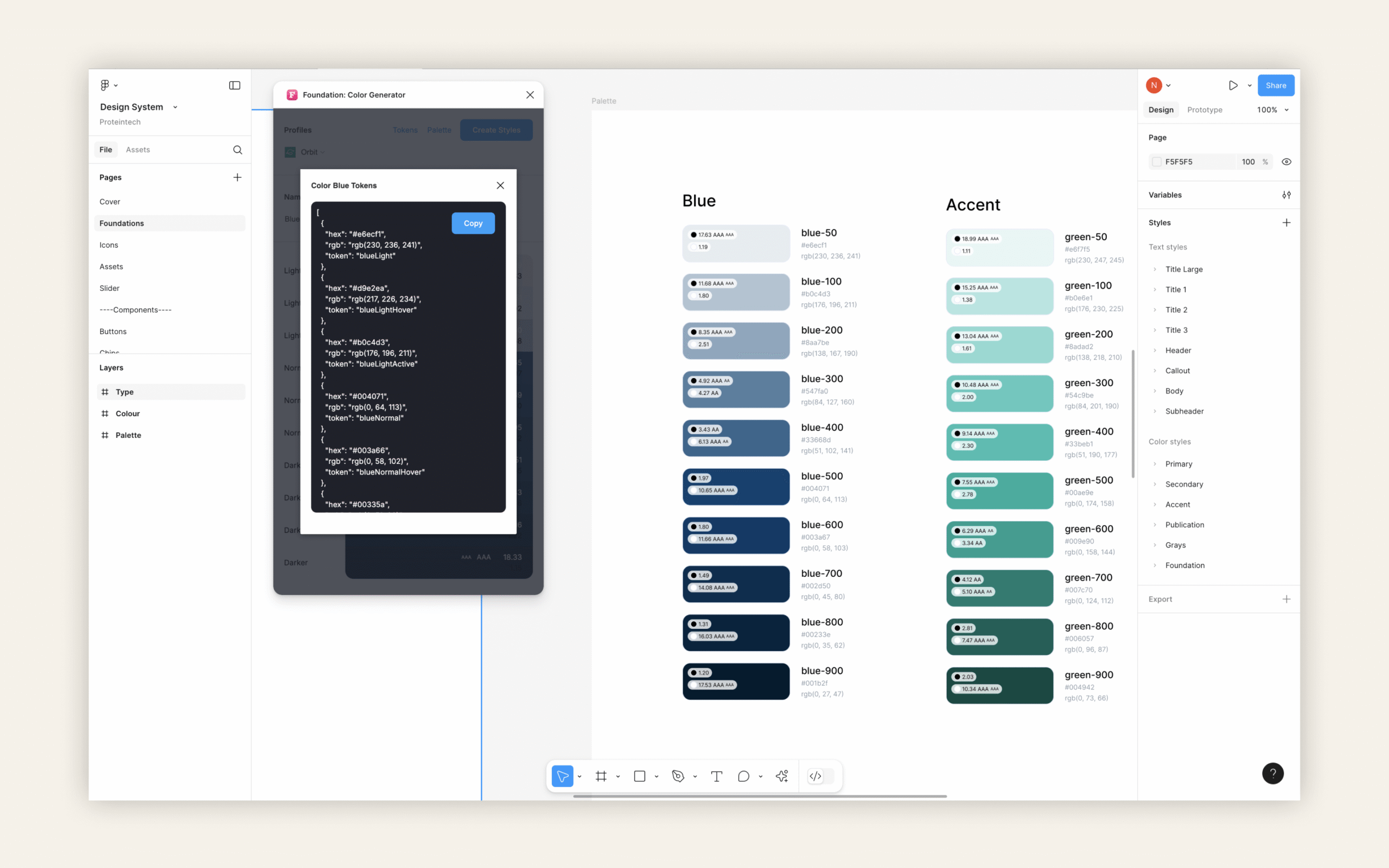Add a new style with plus icon
Screen dimensions: 1389x868
(x=1286, y=223)
